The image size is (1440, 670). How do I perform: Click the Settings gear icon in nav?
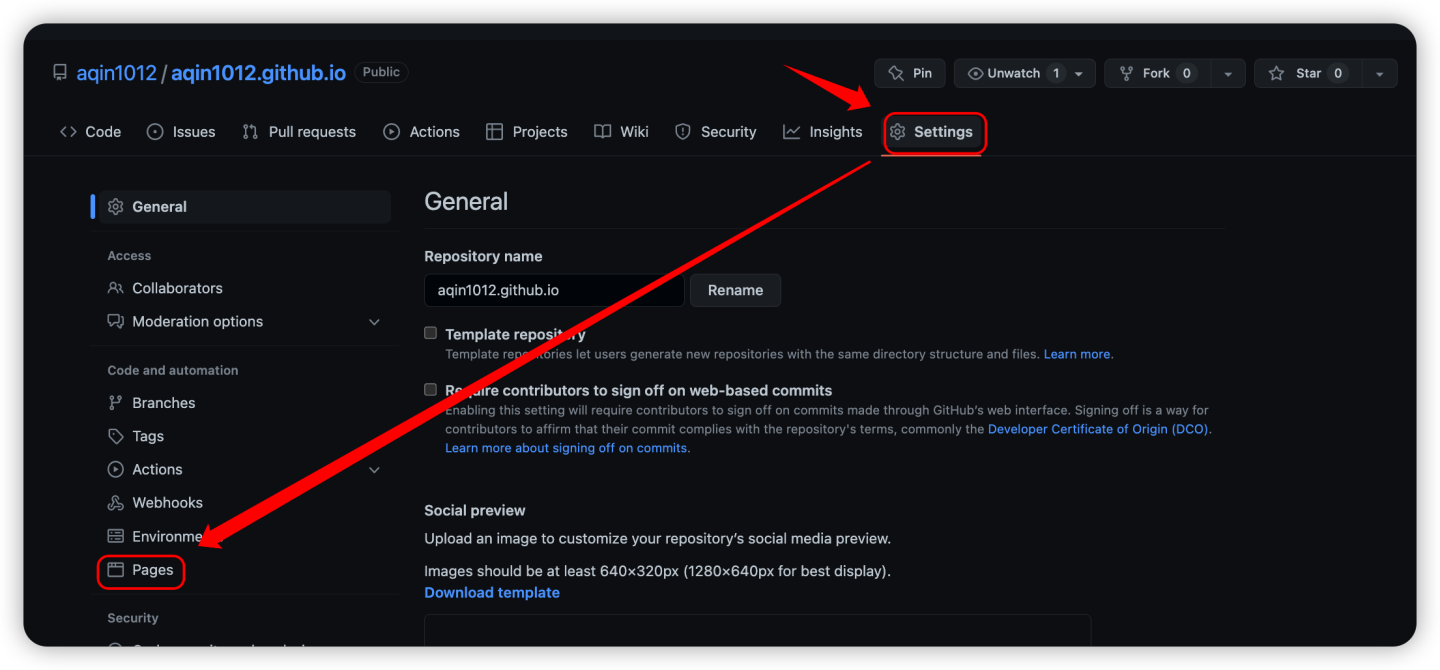(898, 132)
